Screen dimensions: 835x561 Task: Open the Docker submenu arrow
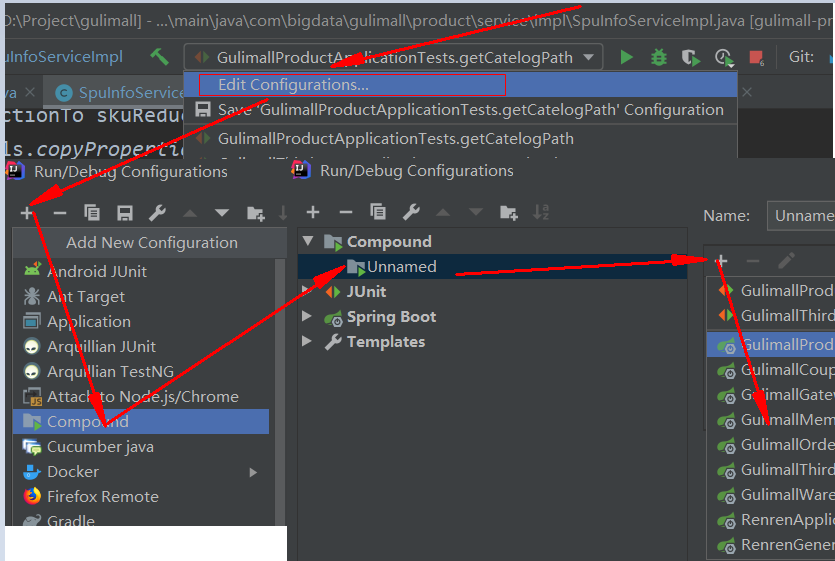coord(253,472)
